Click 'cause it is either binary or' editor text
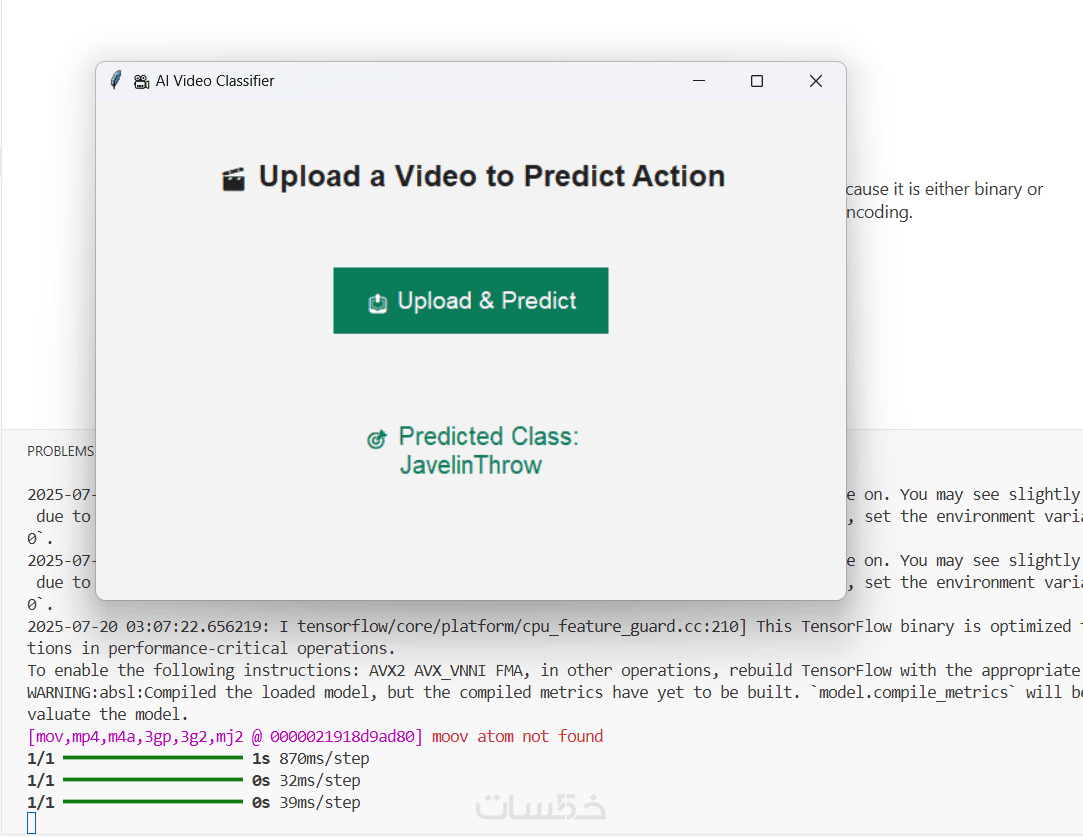This screenshot has width=1083, height=837. pyautogui.click(x=944, y=189)
